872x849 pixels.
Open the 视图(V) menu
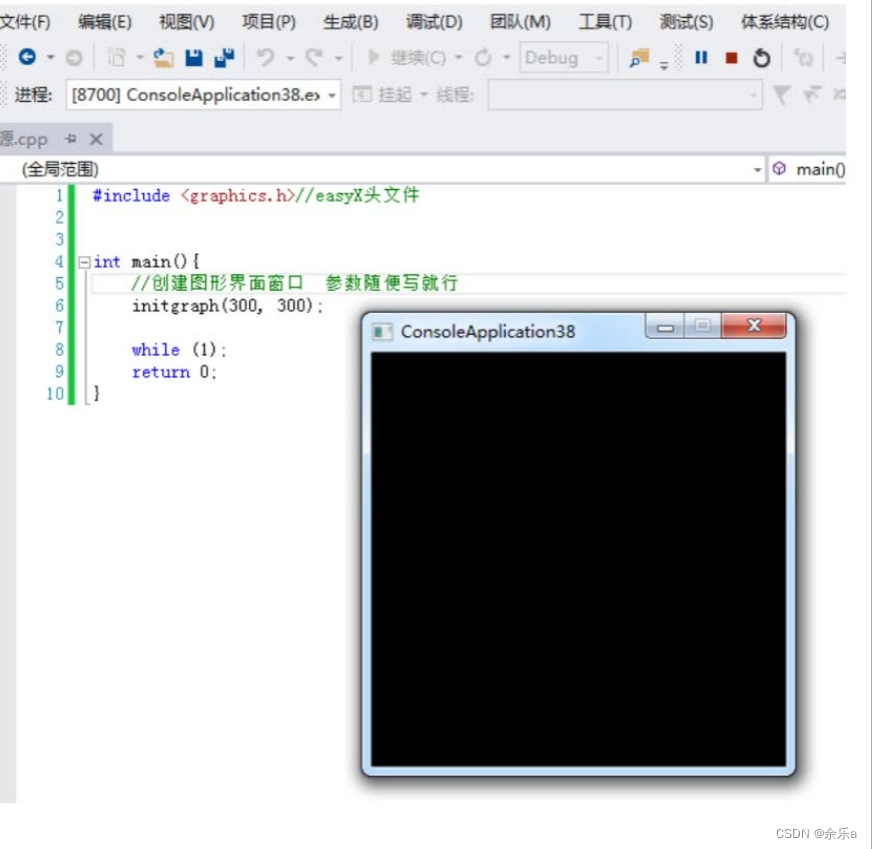[x=186, y=22]
